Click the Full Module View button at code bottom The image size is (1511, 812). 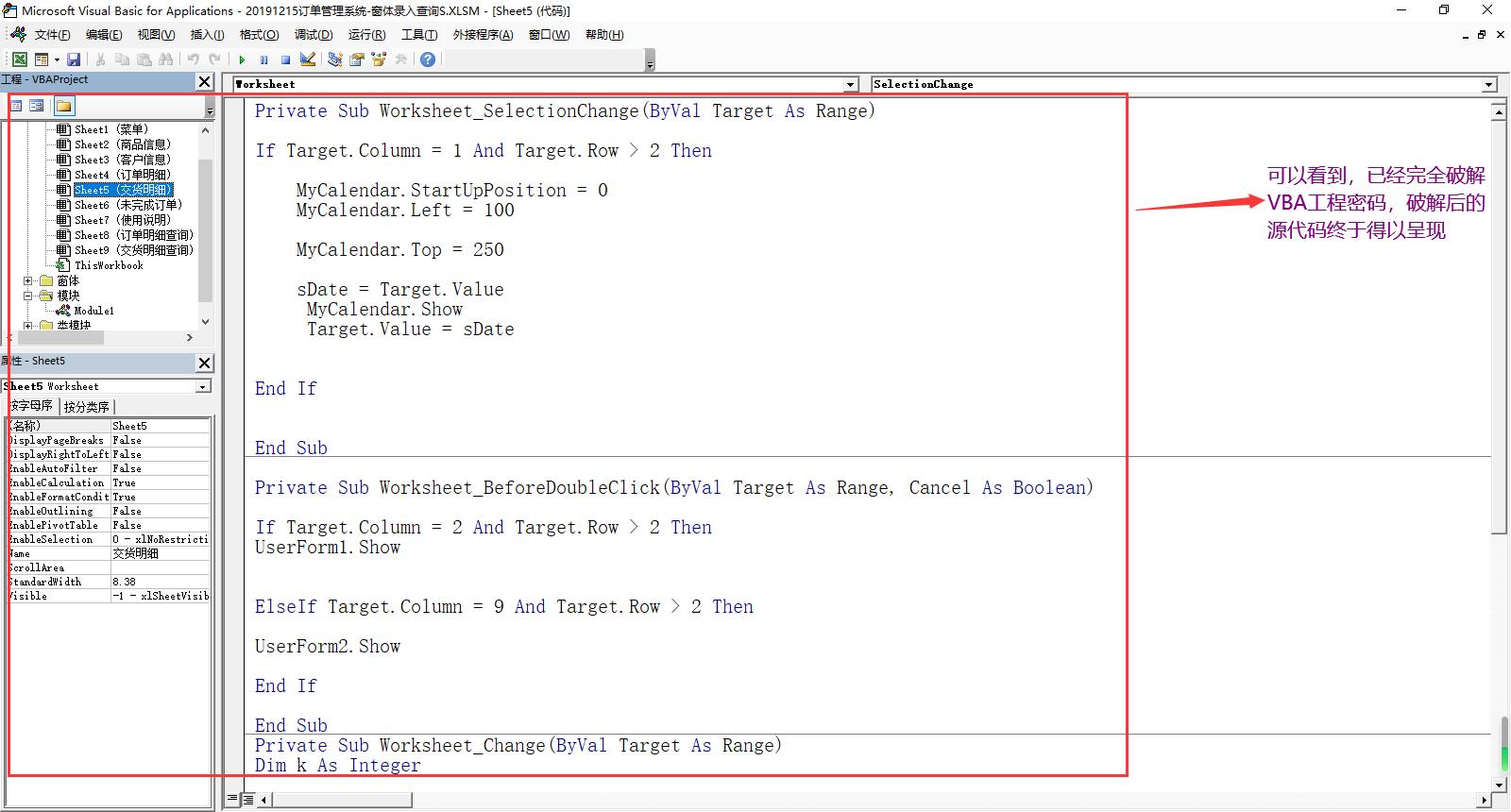coord(248,800)
